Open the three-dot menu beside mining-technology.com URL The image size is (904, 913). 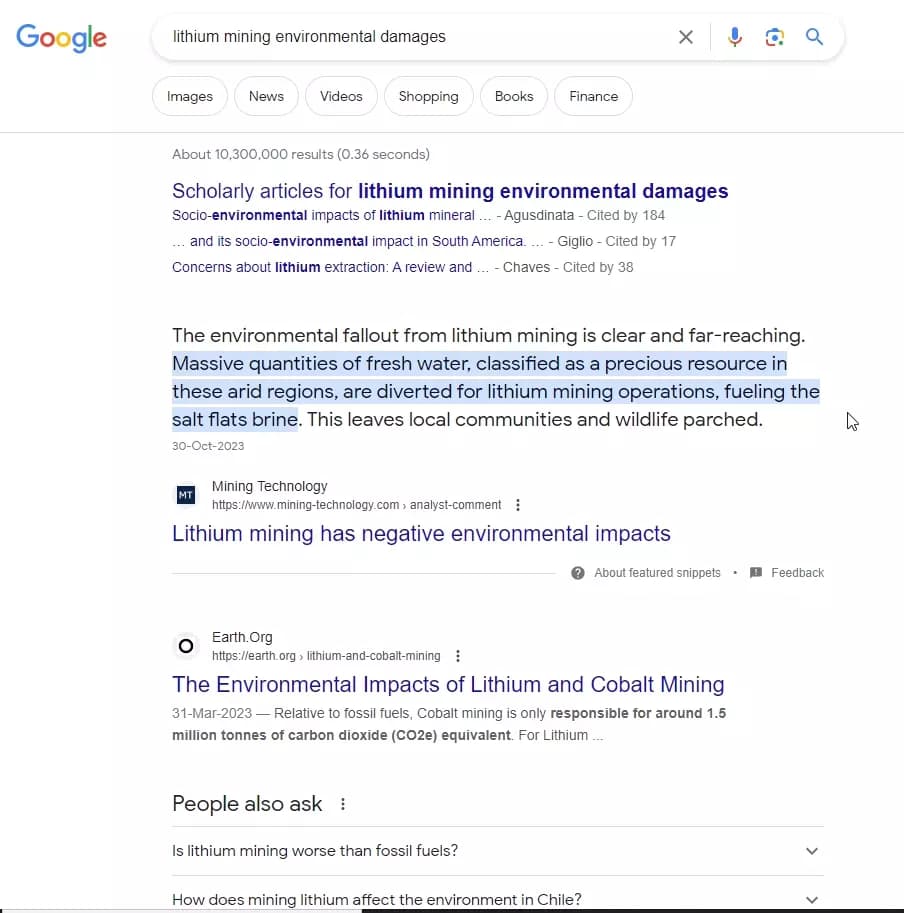pos(518,505)
